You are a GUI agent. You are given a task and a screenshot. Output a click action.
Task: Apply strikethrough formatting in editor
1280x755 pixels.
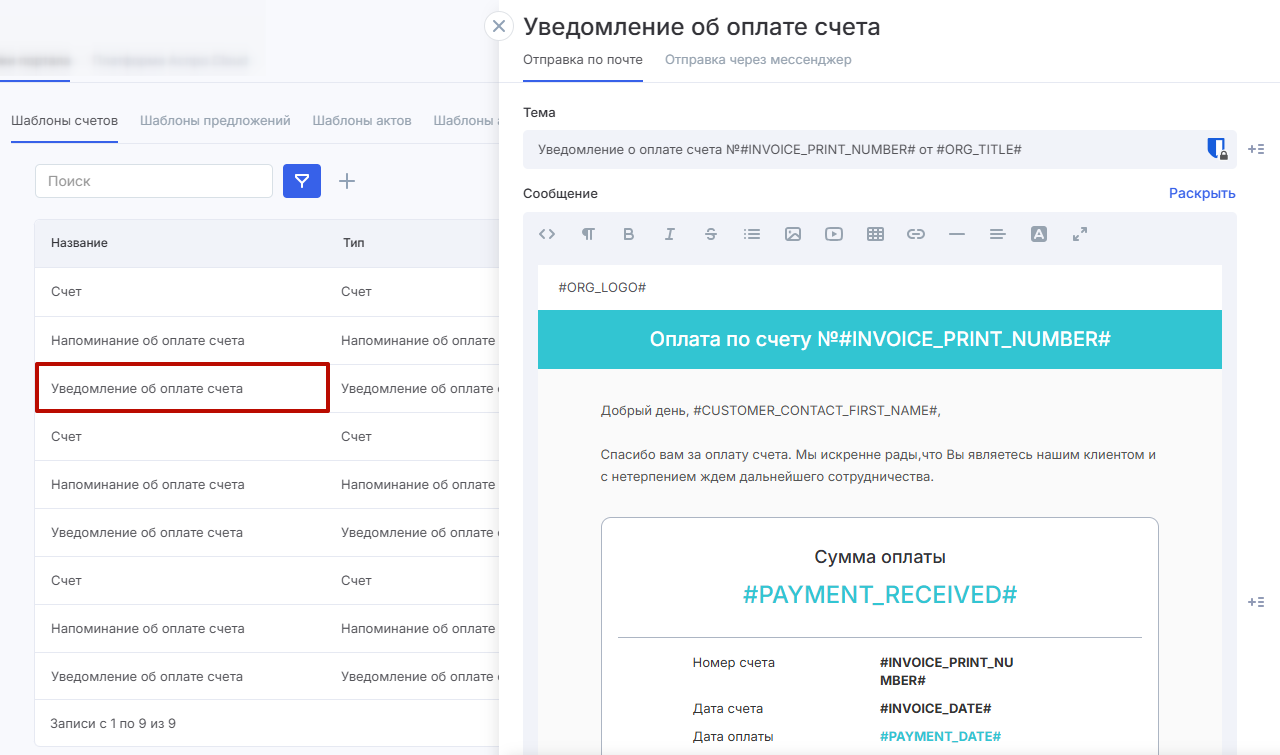(711, 234)
